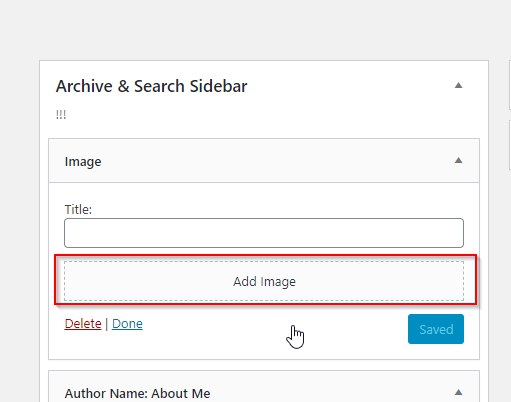Click the Title: field label
This screenshot has height=402, width=511.
(x=78, y=209)
